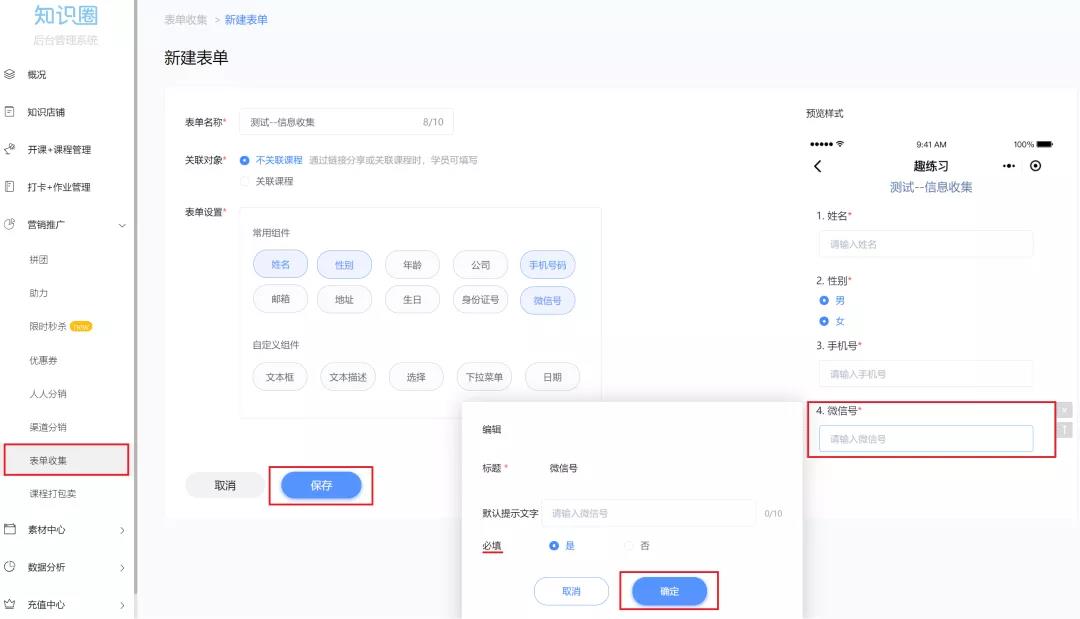Set 必填 to 否 in edit dialog
This screenshot has height=619, width=1080.
tap(629, 546)
